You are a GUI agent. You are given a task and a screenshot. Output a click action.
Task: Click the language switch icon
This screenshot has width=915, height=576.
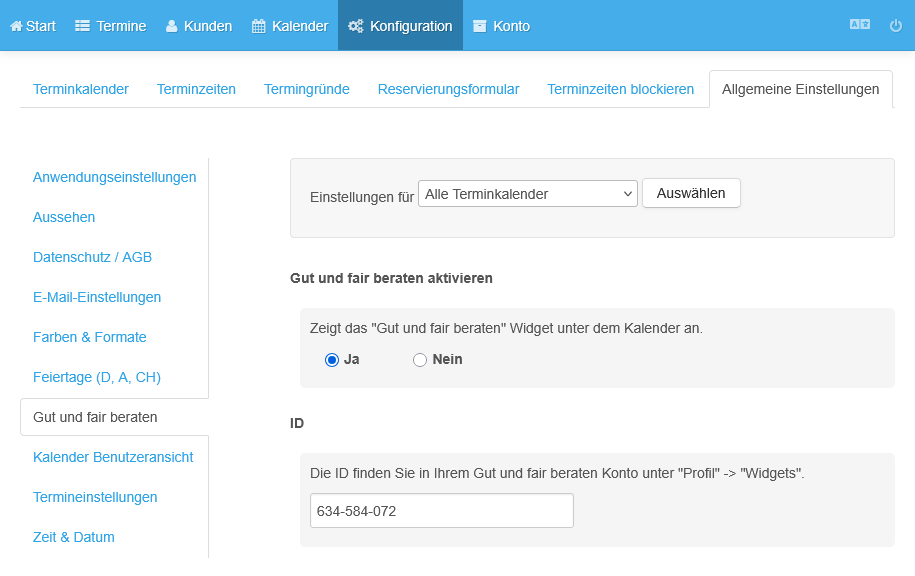859,26
